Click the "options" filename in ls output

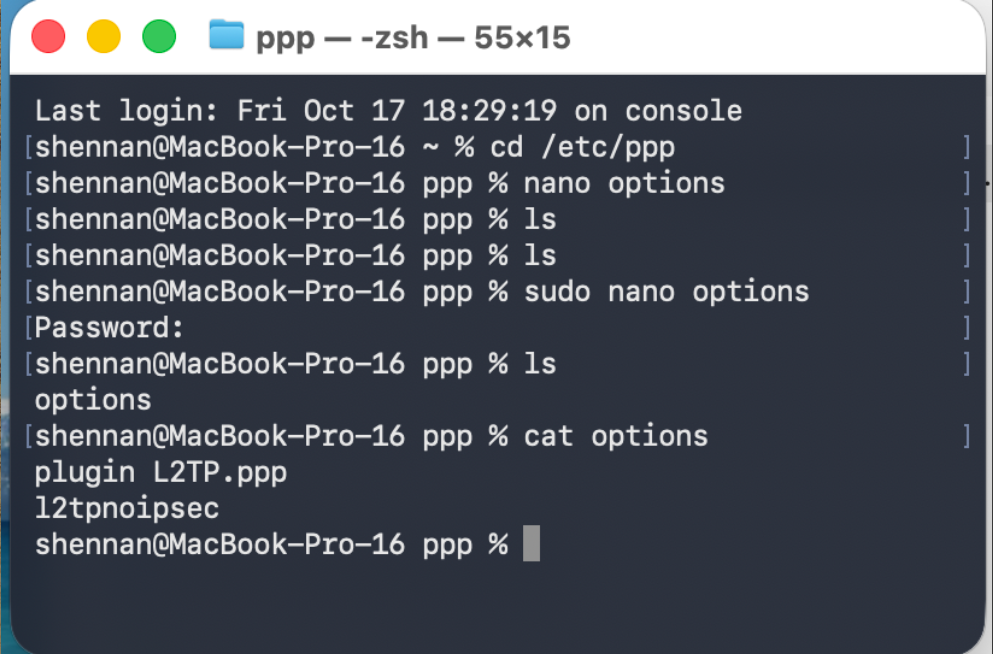pos(93,400)
